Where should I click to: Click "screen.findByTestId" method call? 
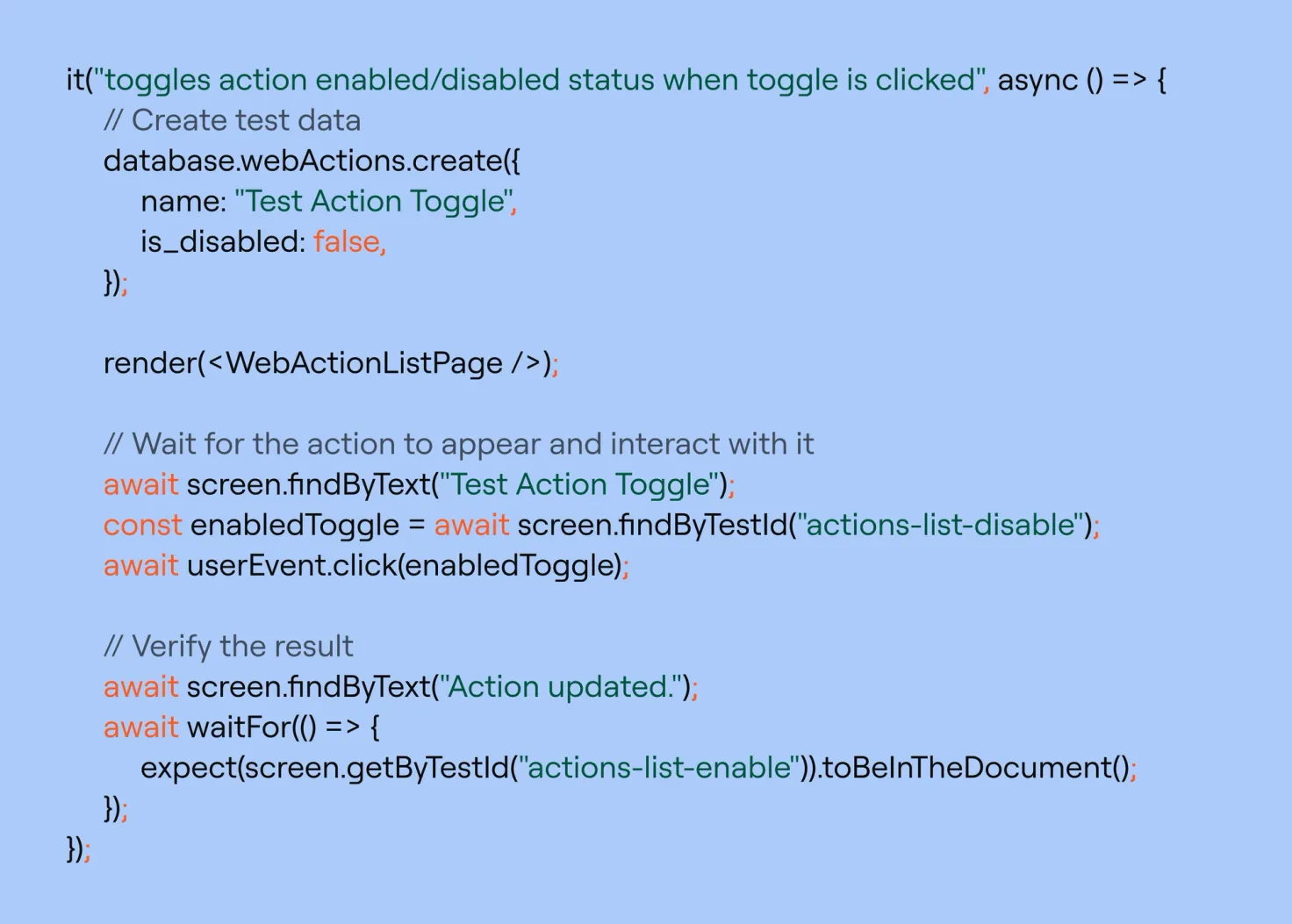point(651,525)
